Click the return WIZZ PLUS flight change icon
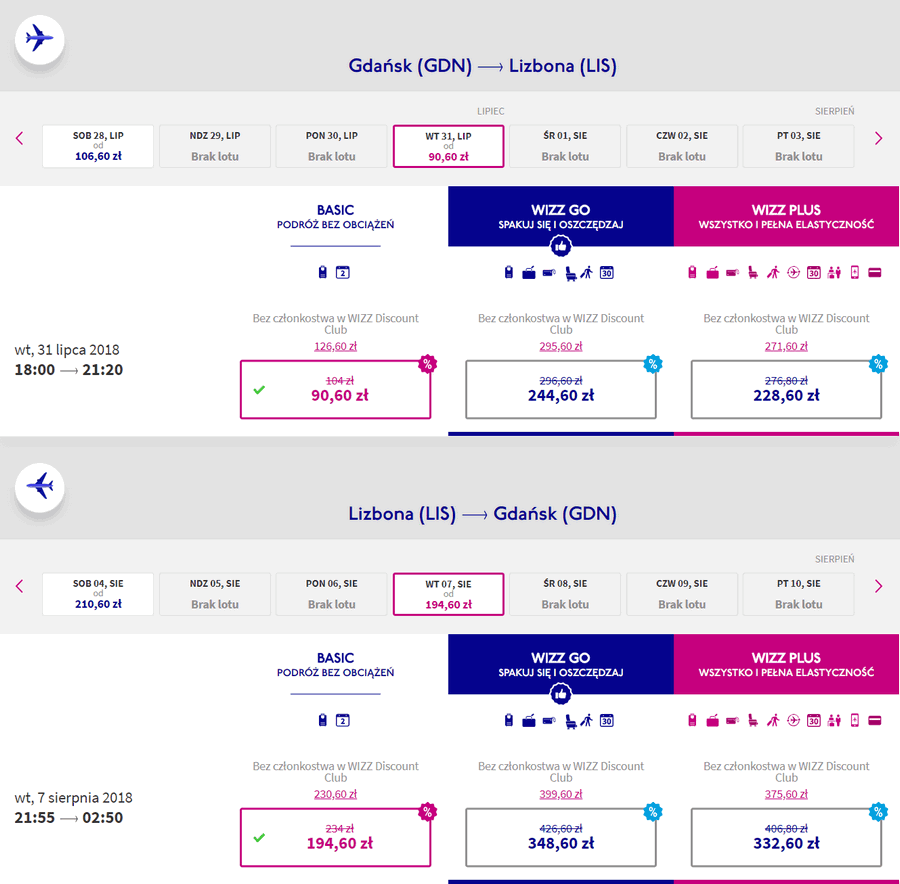The image size is (900, 884). (x=793, y=720)
